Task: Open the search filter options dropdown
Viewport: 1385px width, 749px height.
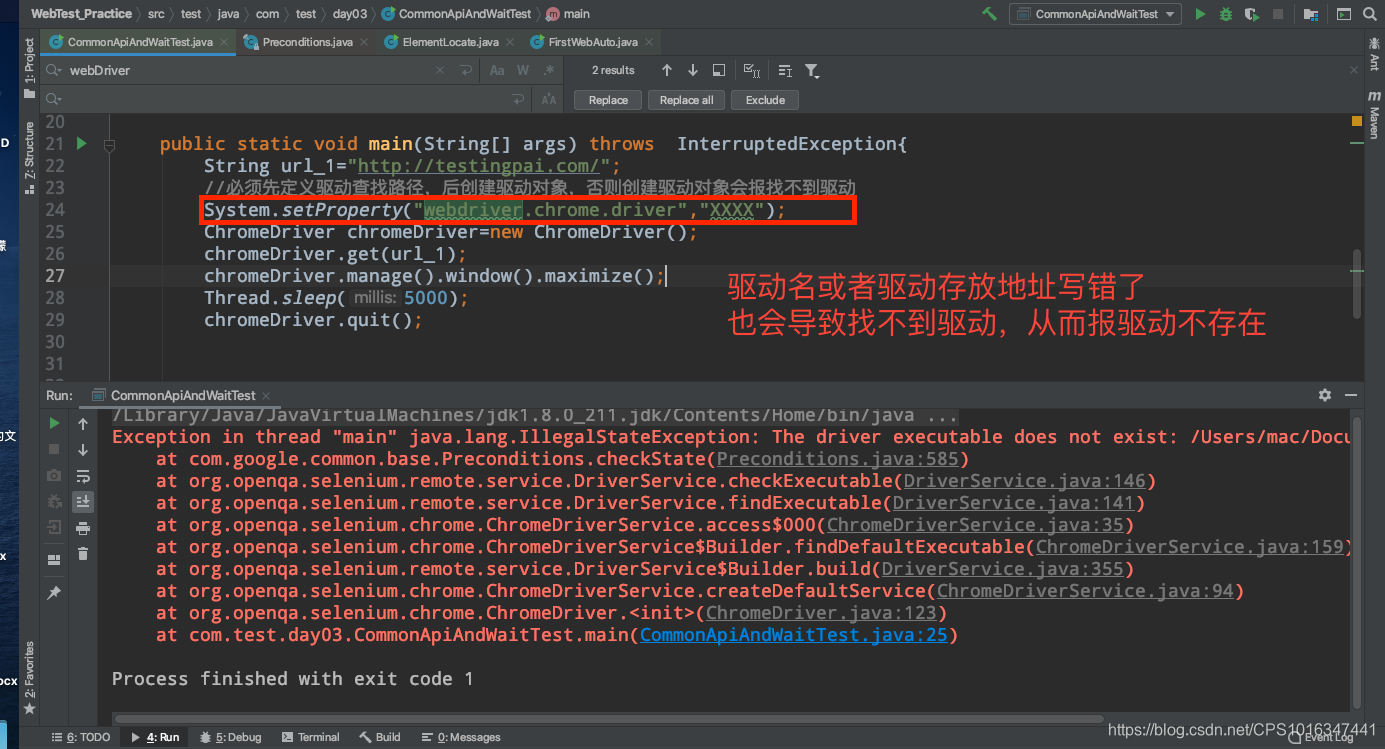Action: [811, 70]
